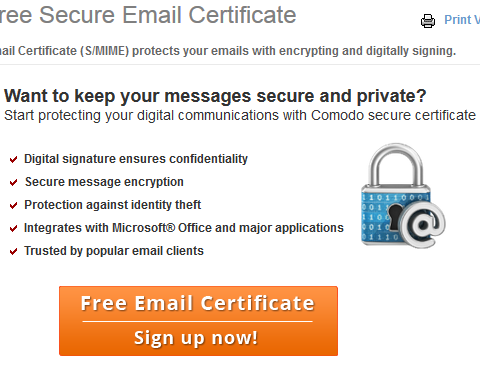480x365 pixels.
Task: Click the S/MIME description subtitle text
Action: 228,51
